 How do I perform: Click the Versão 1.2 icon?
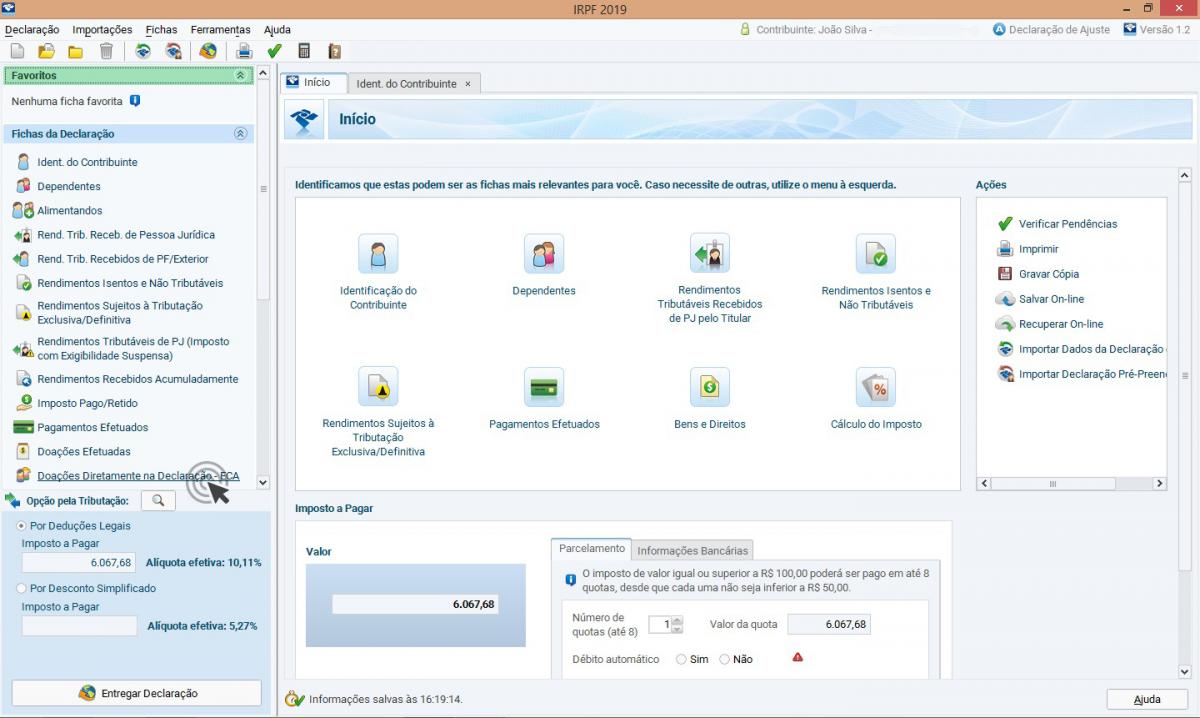(1130, 29)
